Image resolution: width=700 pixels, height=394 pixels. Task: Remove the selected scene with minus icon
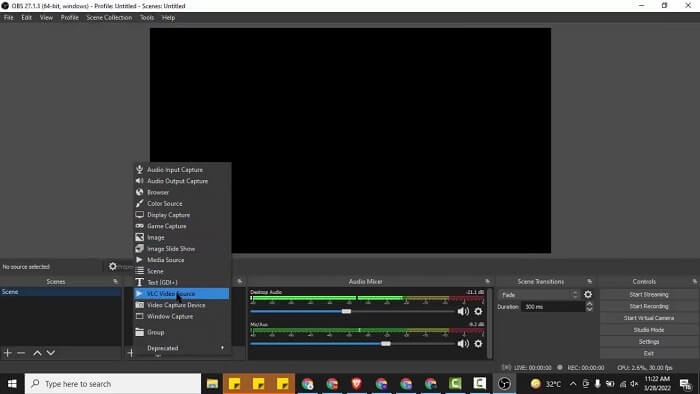click(21, 353)
